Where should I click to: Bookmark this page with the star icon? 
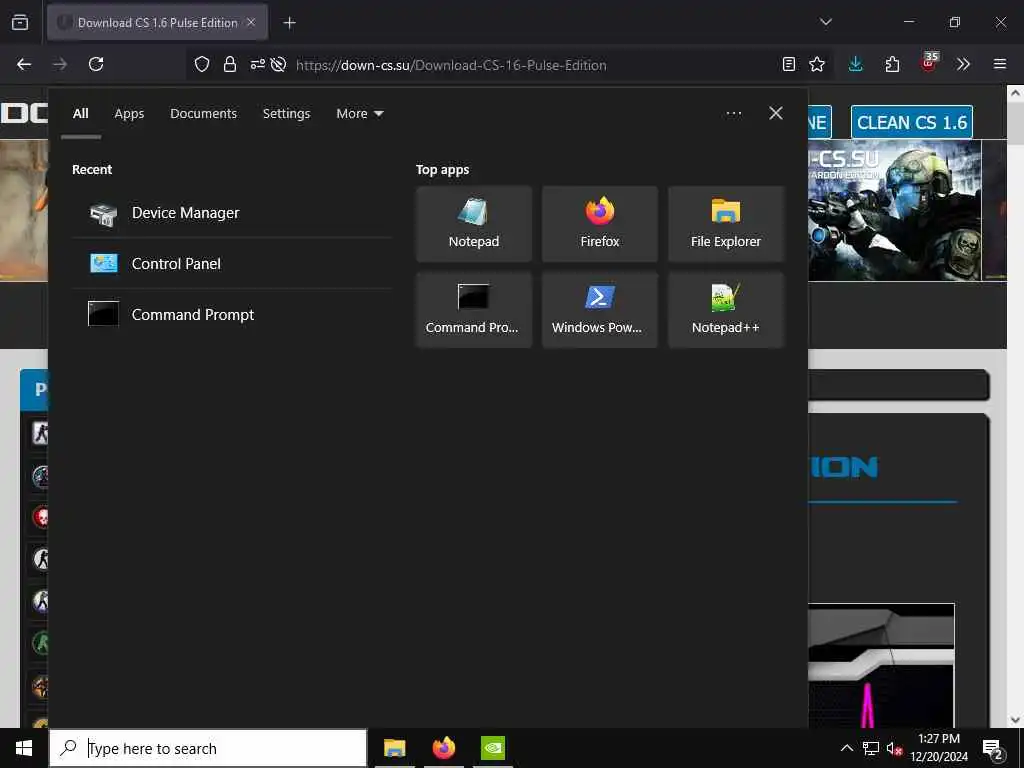coord(817,64)
